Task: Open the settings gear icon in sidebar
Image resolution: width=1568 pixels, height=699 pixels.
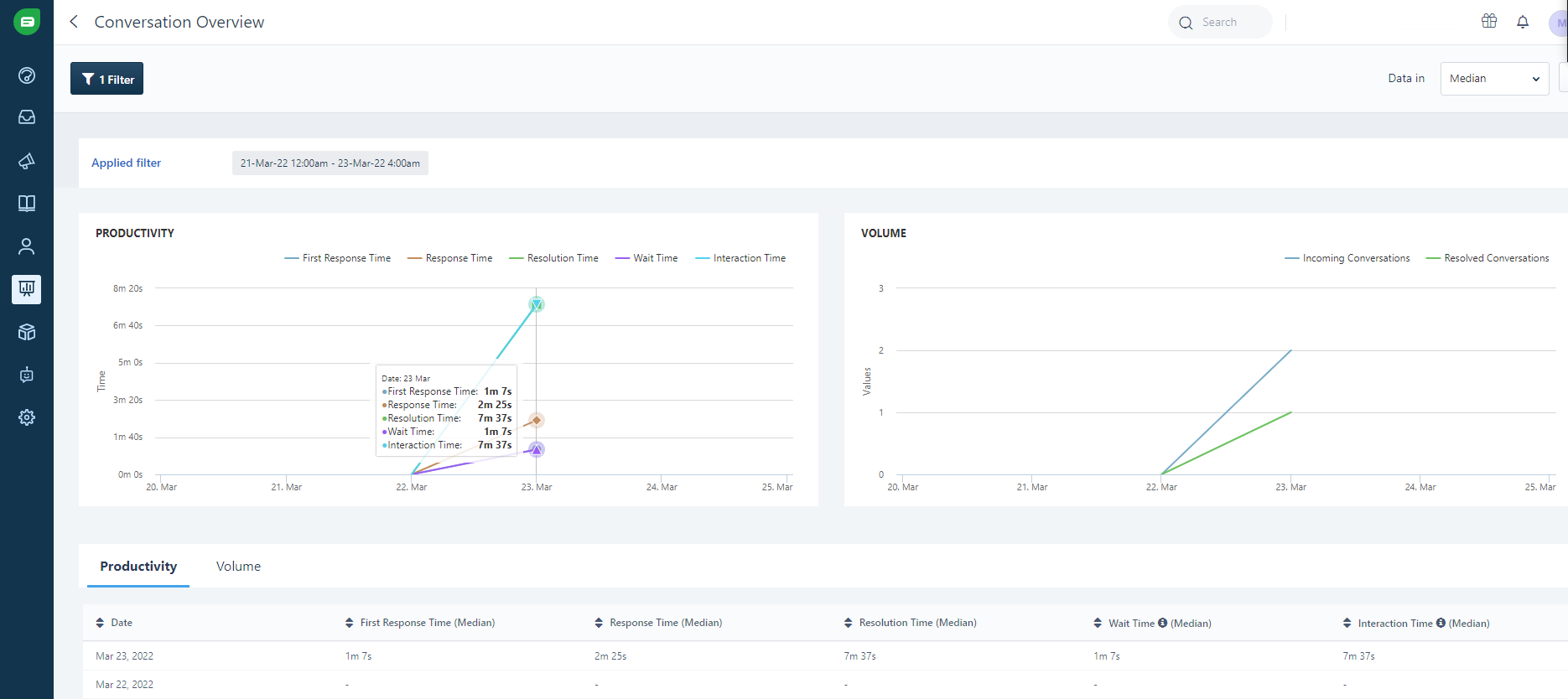Action: pos(27,417)
